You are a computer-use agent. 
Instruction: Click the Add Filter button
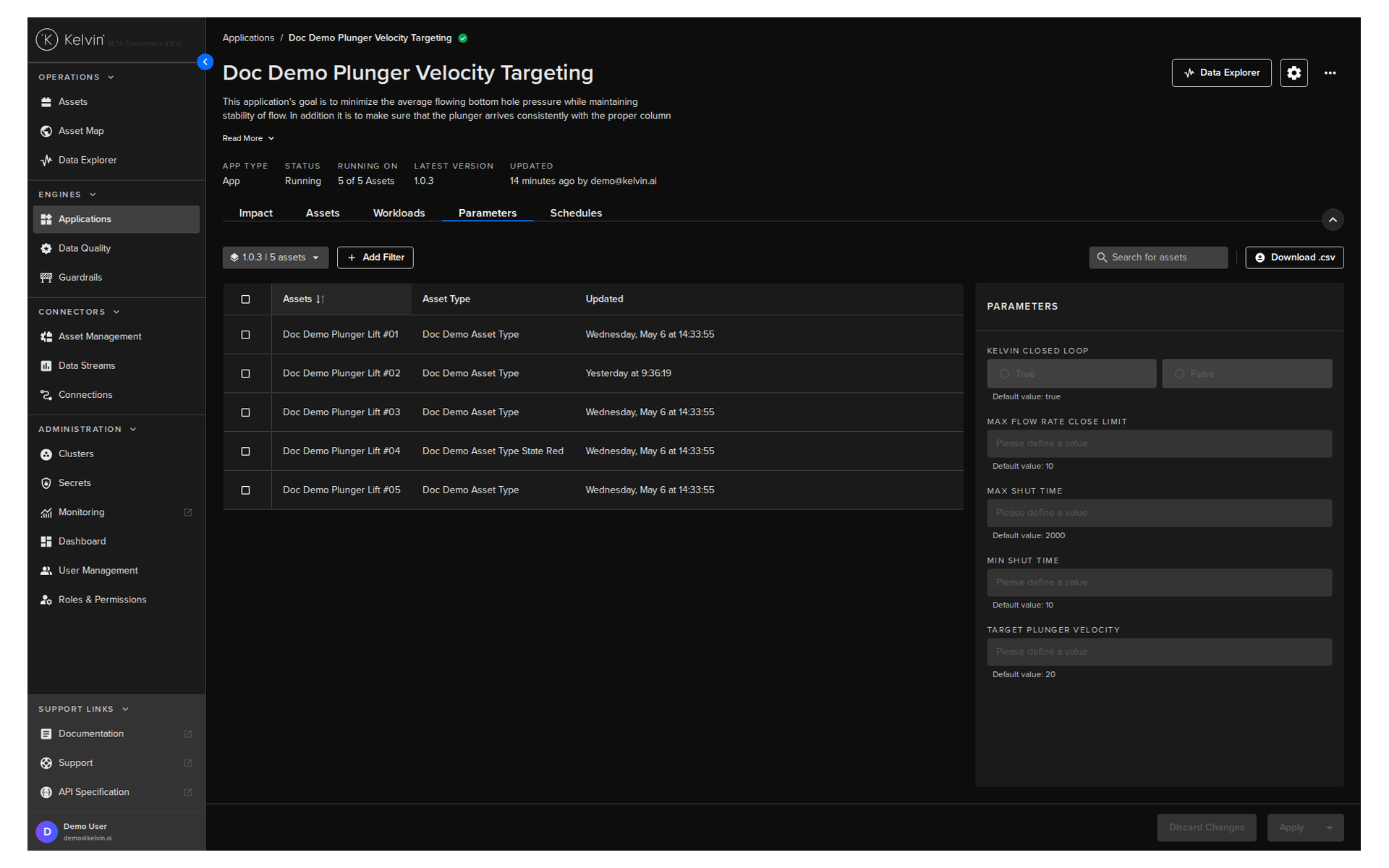pos(375,258)
